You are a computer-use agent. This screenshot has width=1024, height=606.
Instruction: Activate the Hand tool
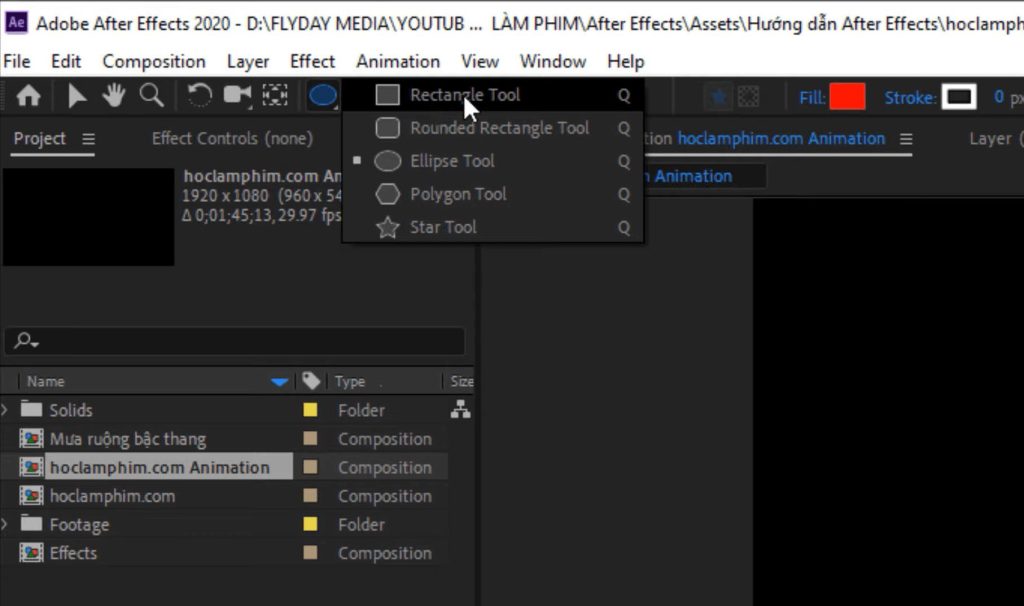point(113,96)
